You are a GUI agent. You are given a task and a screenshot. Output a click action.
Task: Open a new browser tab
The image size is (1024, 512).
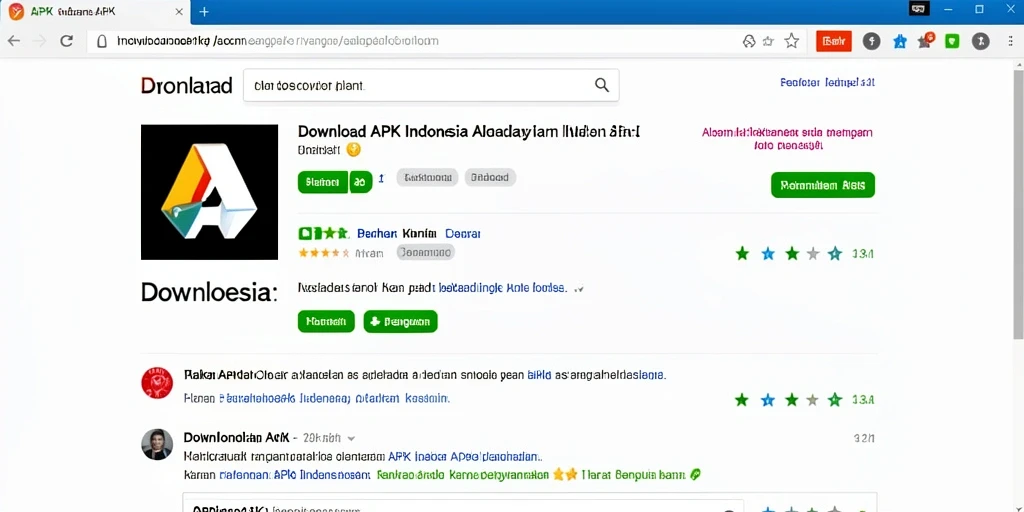(204, 12)
